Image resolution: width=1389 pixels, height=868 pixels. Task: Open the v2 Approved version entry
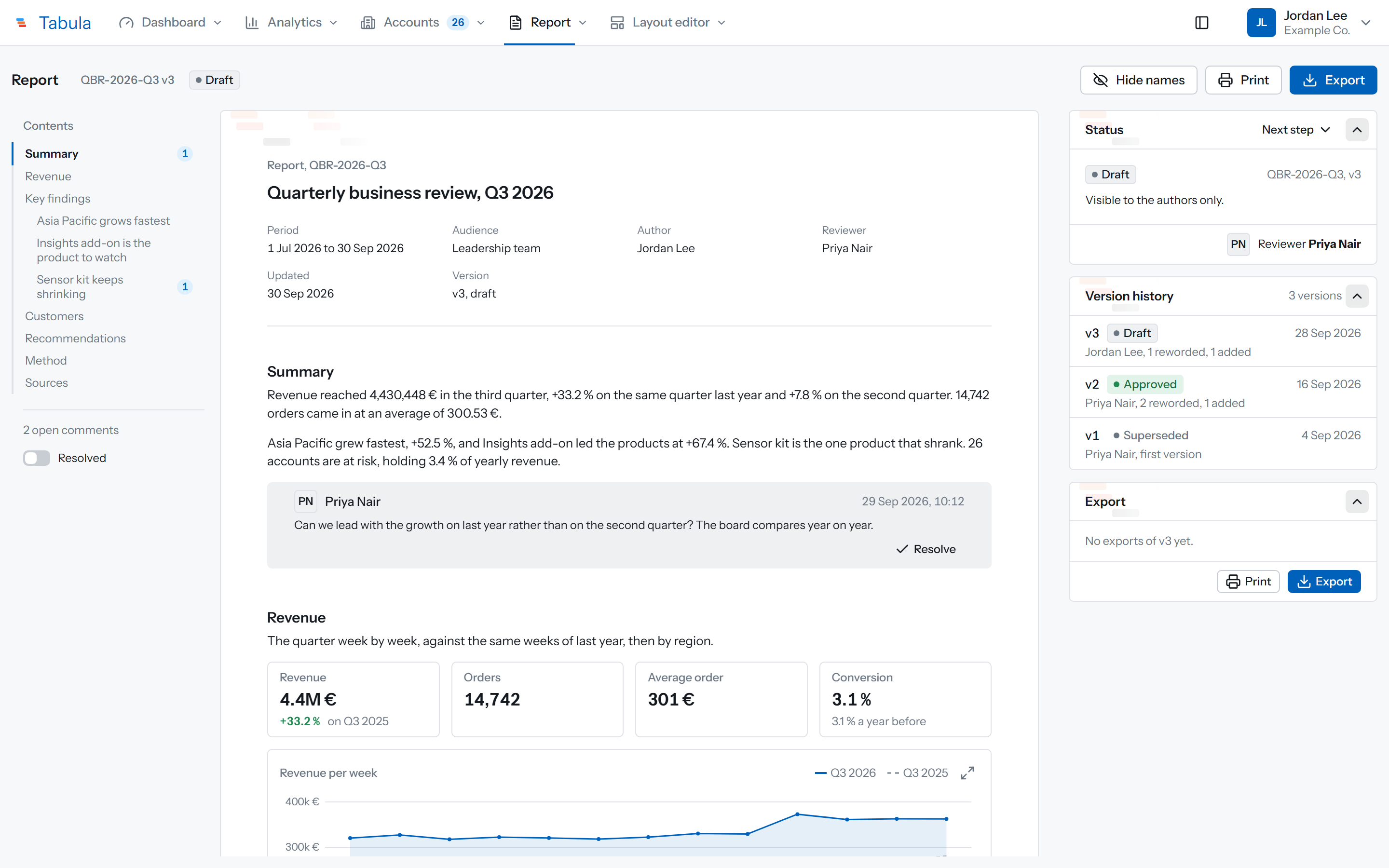pos(1223,393)
